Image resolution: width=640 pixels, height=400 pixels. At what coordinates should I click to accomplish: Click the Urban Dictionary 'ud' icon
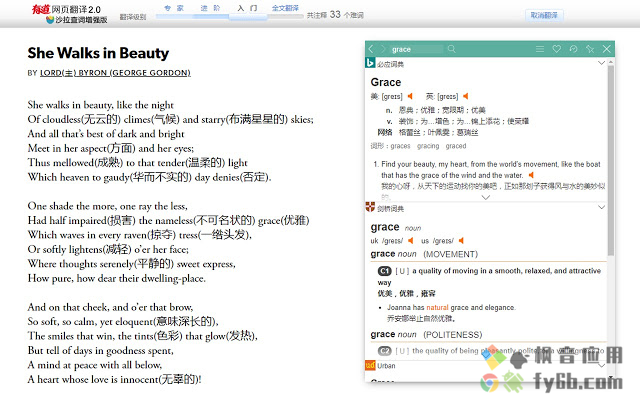pos(370,365)
